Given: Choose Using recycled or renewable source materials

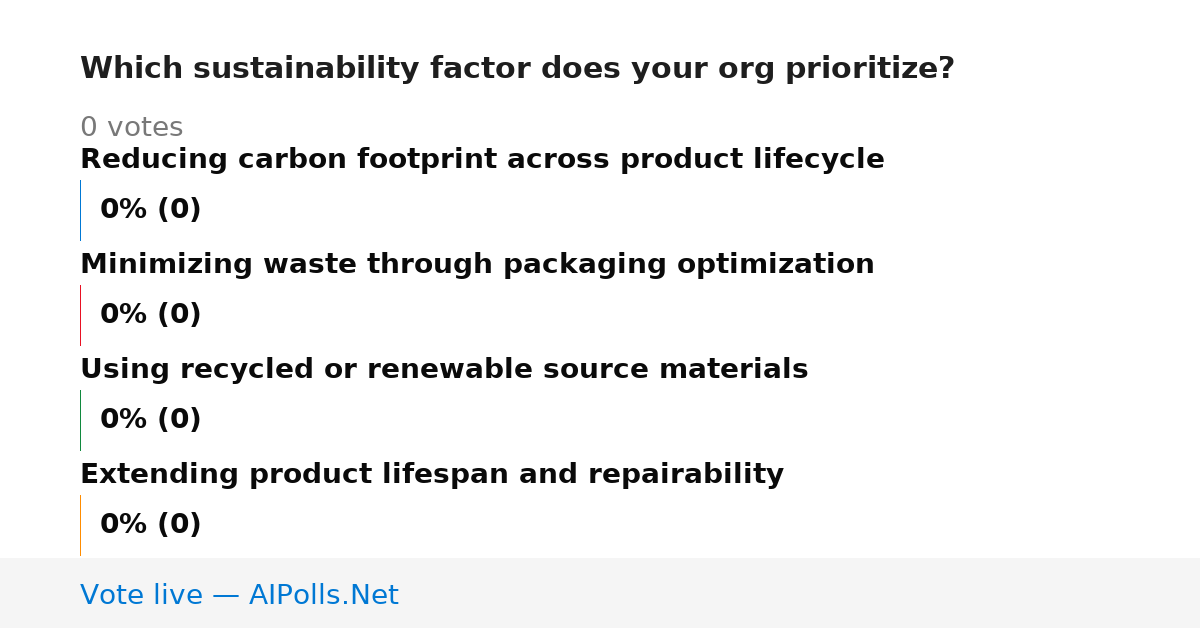Looking at the screenshot, I should click(444, 370).
